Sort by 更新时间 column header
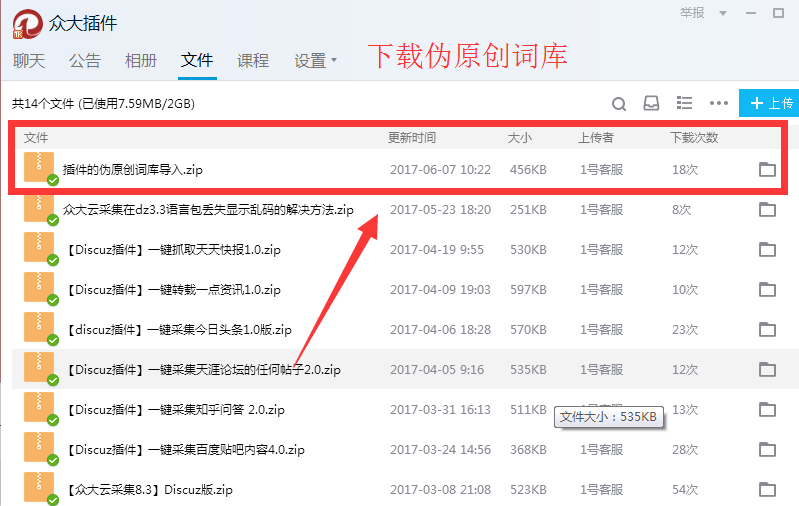The image size is (799, 506). point(412,138)
